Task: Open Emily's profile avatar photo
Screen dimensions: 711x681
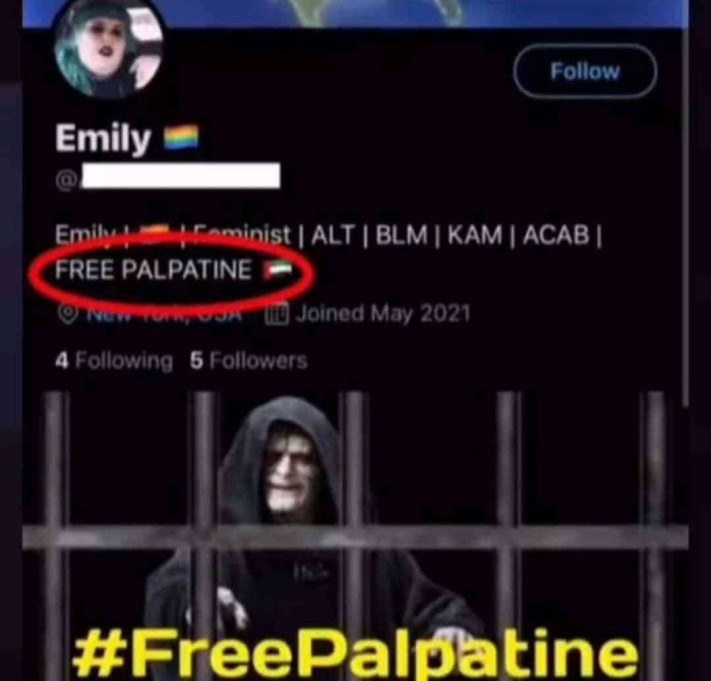Action: [108, 48]
